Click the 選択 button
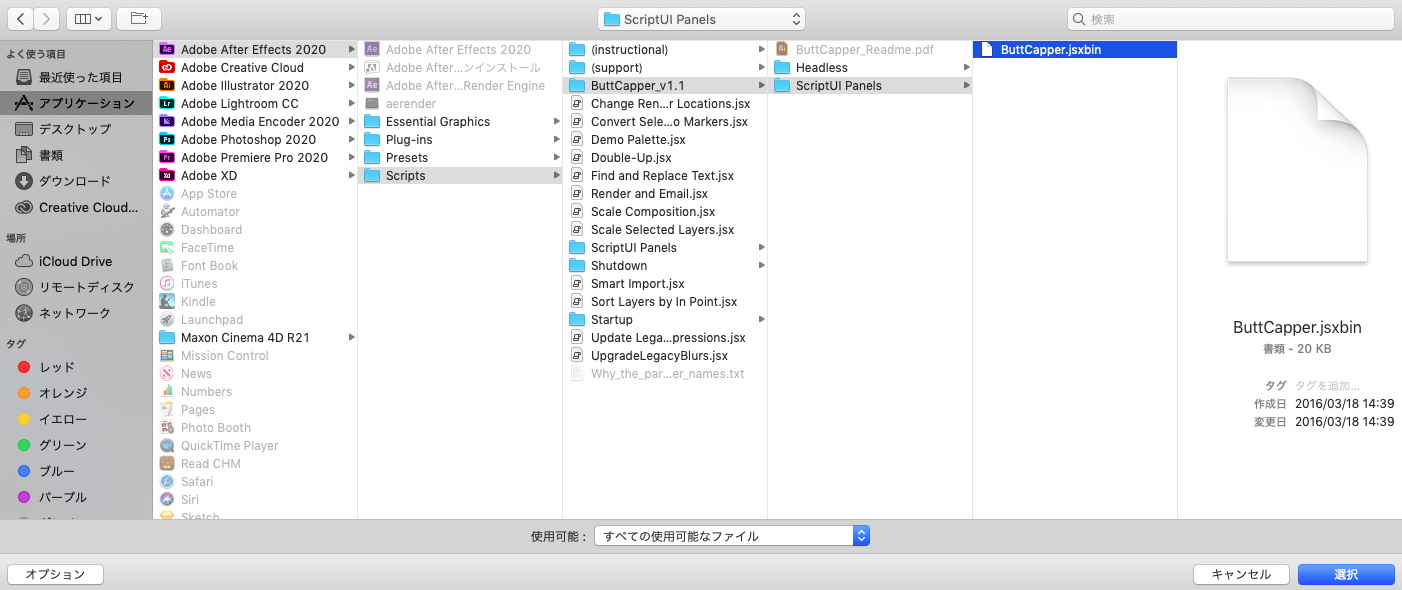The width and height of the screenshot is (1402, 590). click(1346, 574)
